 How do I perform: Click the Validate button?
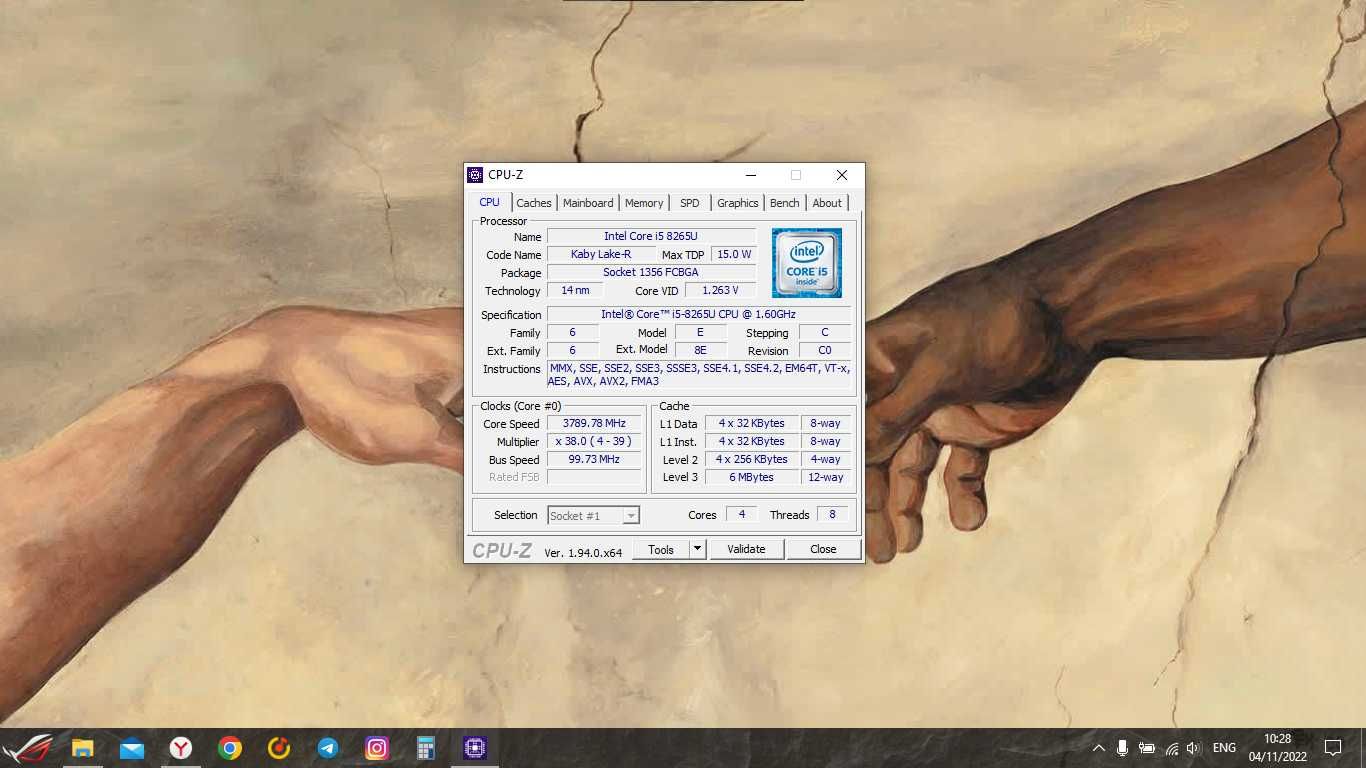tap(746, 549)
